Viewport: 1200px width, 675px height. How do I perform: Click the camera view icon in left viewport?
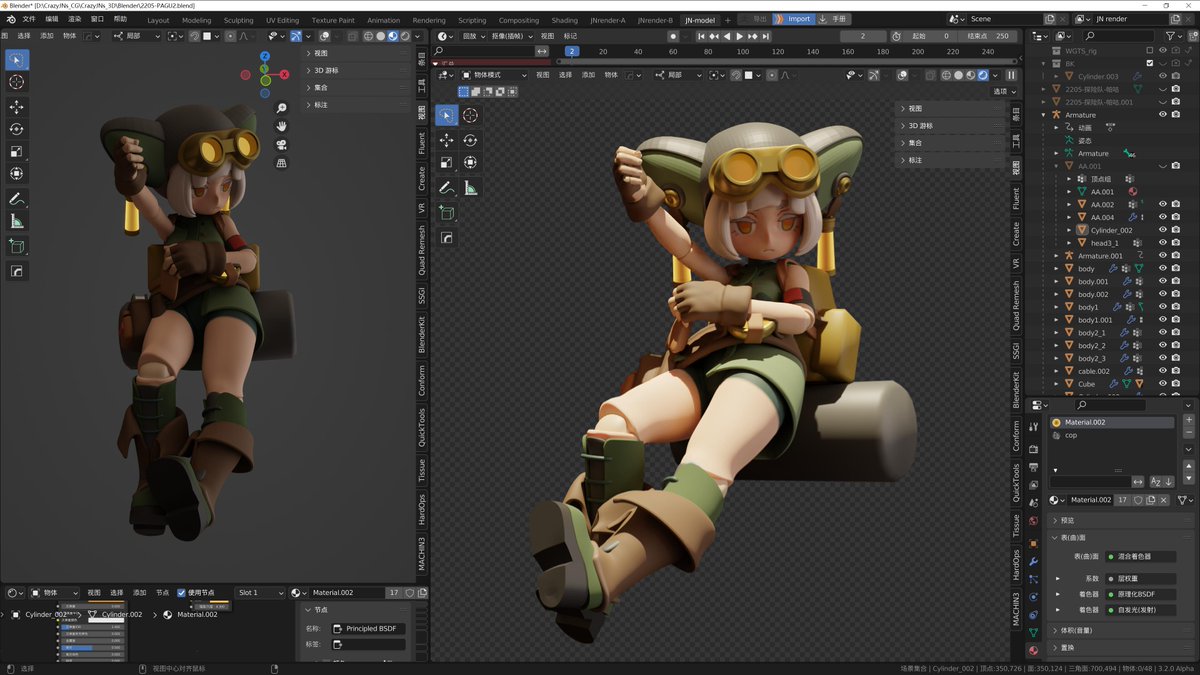(x=282, y=144)
